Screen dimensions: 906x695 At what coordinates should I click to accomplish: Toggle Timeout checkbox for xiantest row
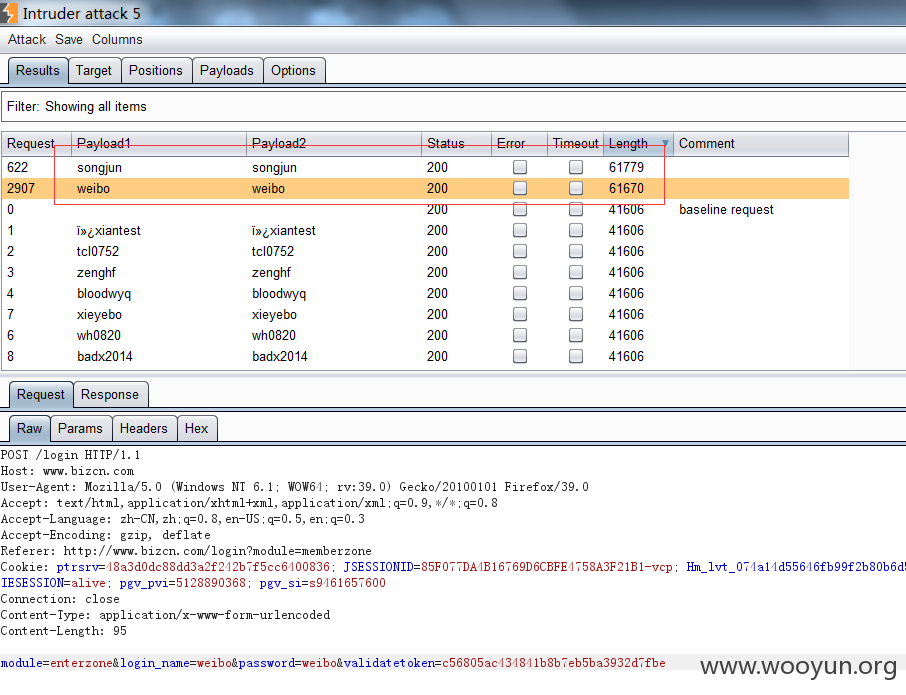(576, 230)
